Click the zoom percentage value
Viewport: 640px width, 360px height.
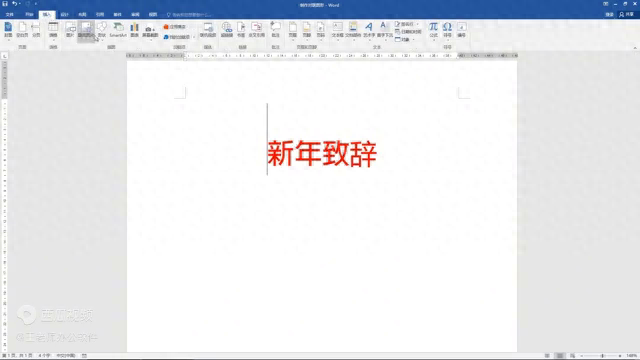[x=632, y=356]
